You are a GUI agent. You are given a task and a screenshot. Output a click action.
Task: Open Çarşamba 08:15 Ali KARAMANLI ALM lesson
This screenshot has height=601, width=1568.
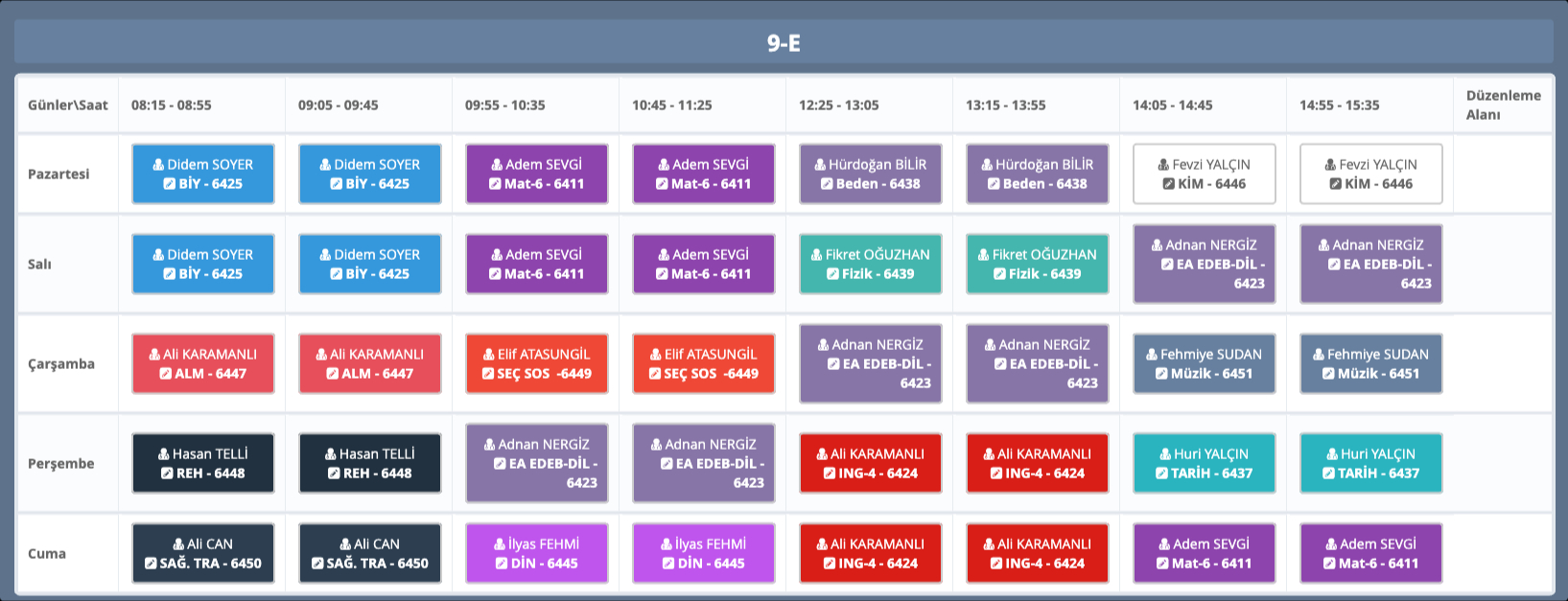point(203,364)
